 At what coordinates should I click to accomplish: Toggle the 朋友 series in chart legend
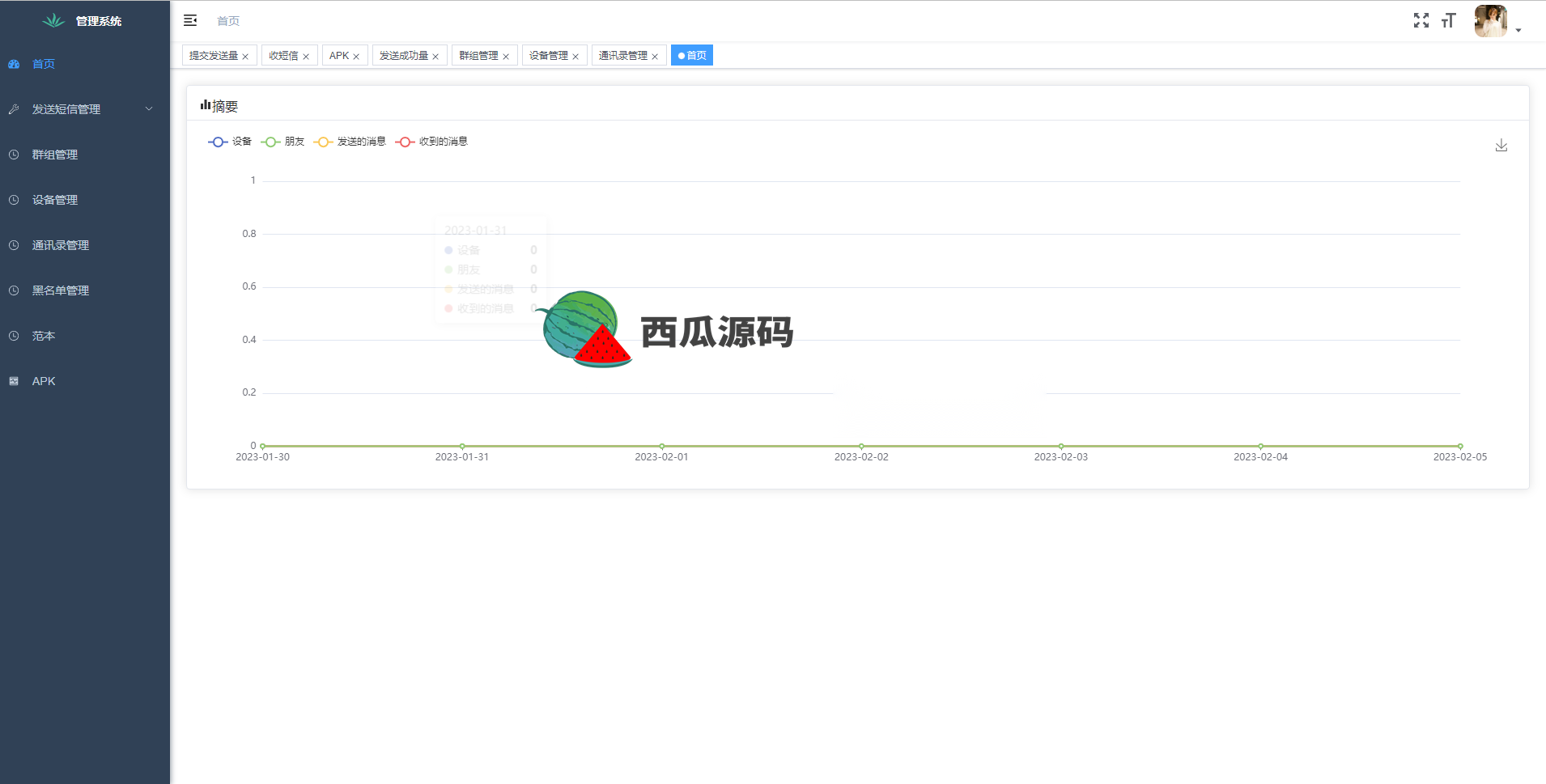[282, 142]
